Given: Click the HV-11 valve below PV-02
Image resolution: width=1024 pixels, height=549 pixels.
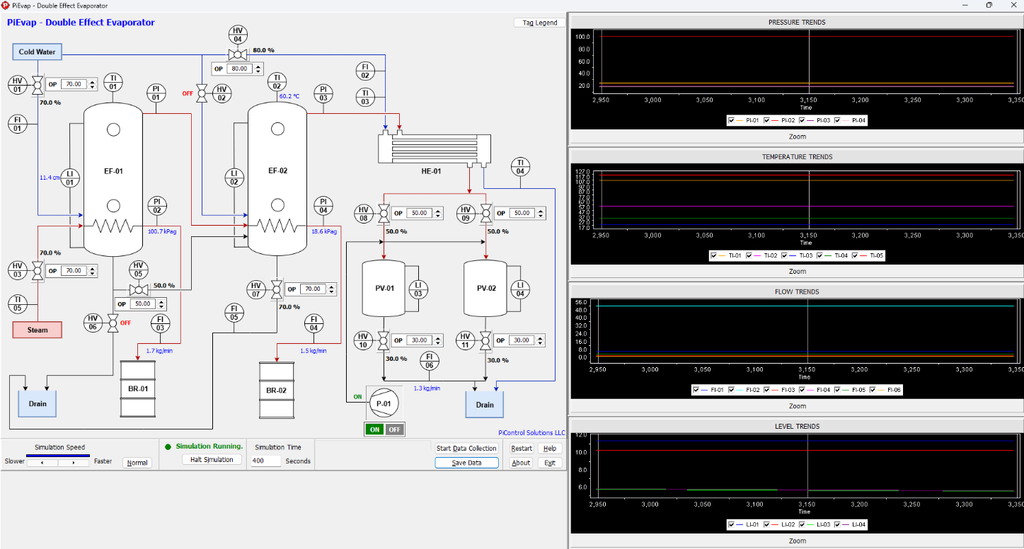Looking at the screenshot, I should pyautogui.click(x=486, y=341).
